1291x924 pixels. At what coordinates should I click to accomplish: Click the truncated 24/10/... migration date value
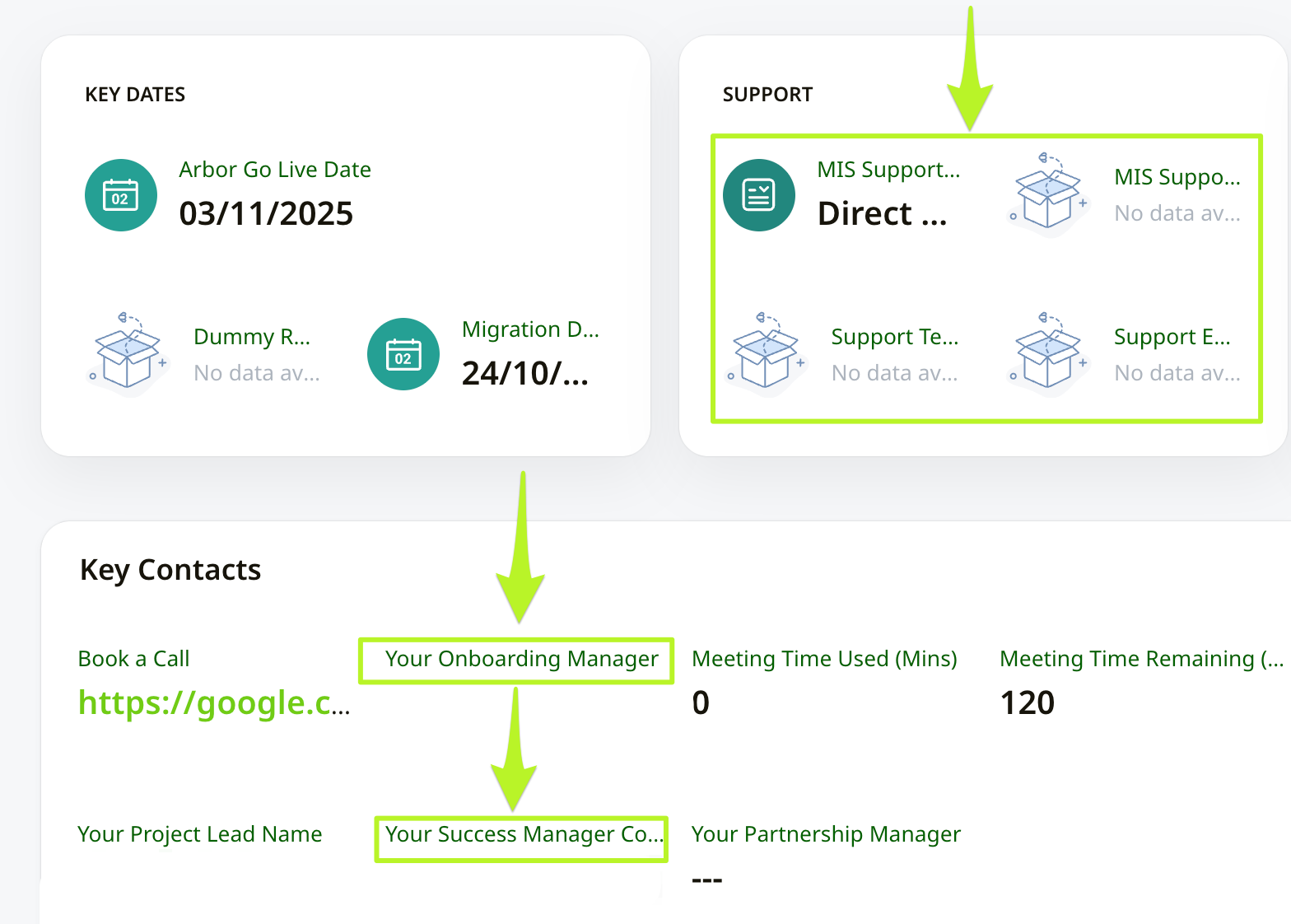[x=524, y=373]
